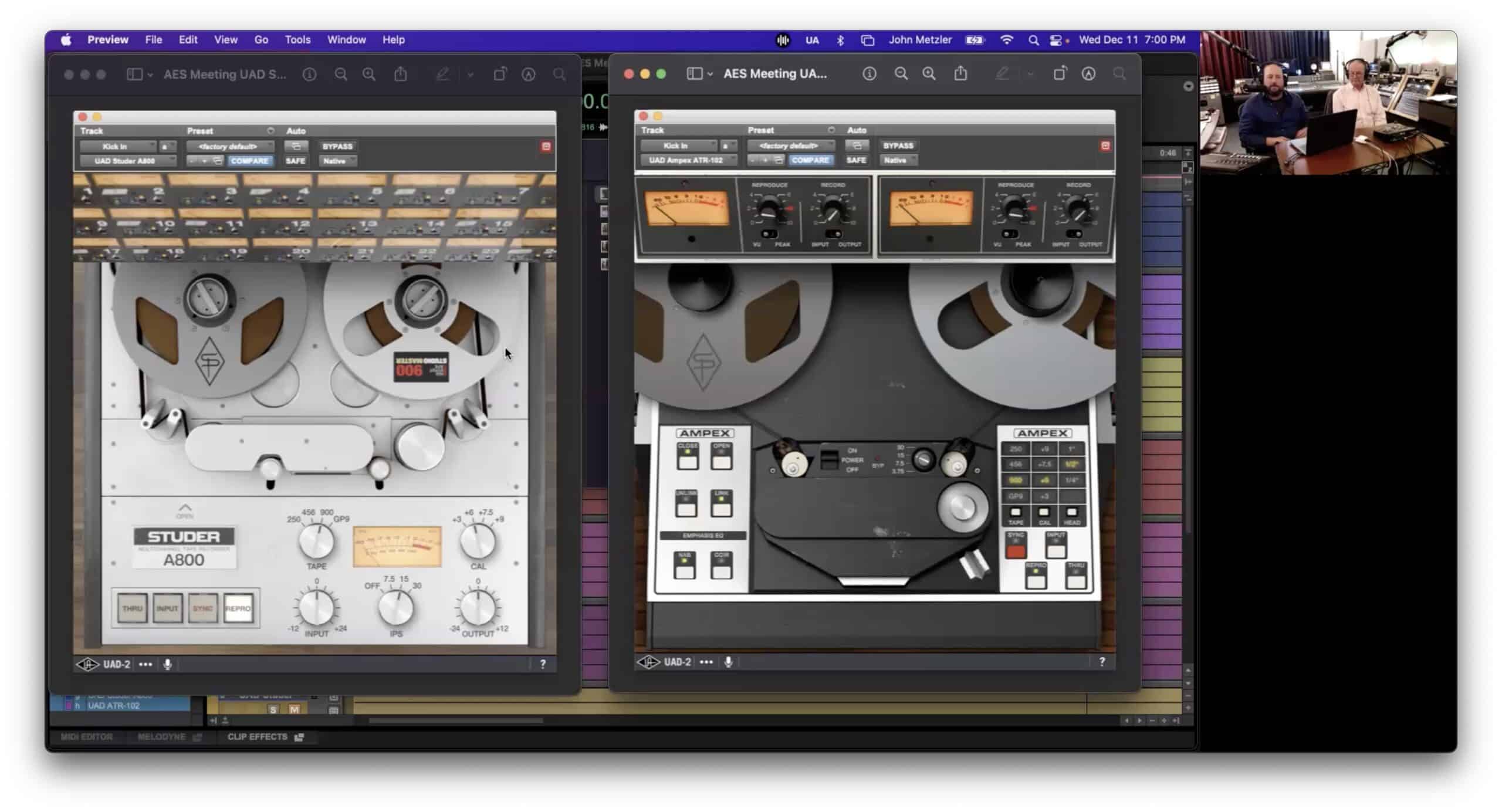1502x812 pixels.
Task: Toggle REPRO button on Studer A800
Action: coord(238,608)
